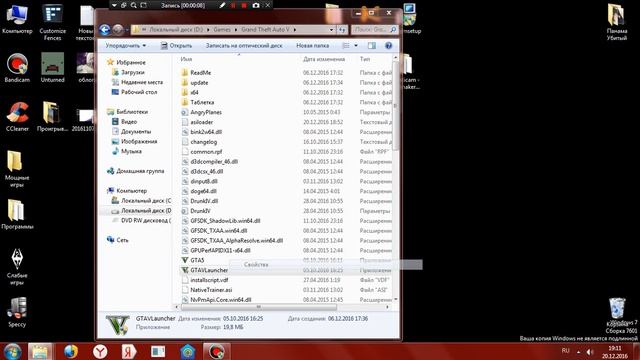Screen dimensions: 640x360
Task: Click the Открыть toolbar button
Action: 176,46
